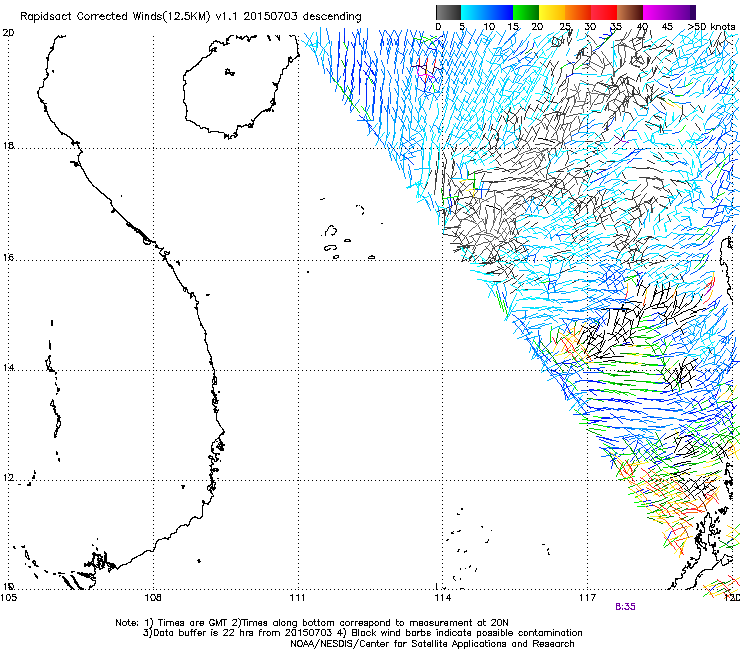The image size is (740, 650).
Task: Click the title 'Rapidscat Corrected Winds(12.5KM)'
Action: coord(115,17)
